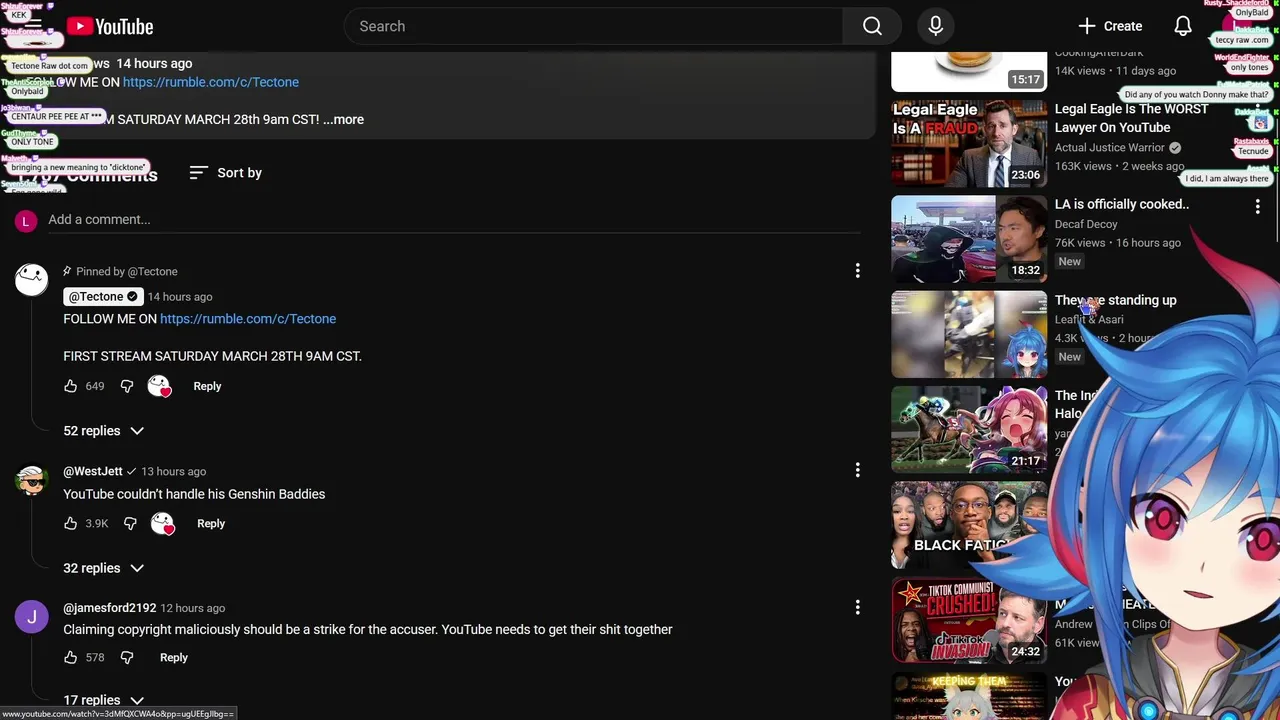Screen dimensions: 1280x720
Task: Open Legal Eagle Is A Fraud thumbnail
Action: pos(969,143)
